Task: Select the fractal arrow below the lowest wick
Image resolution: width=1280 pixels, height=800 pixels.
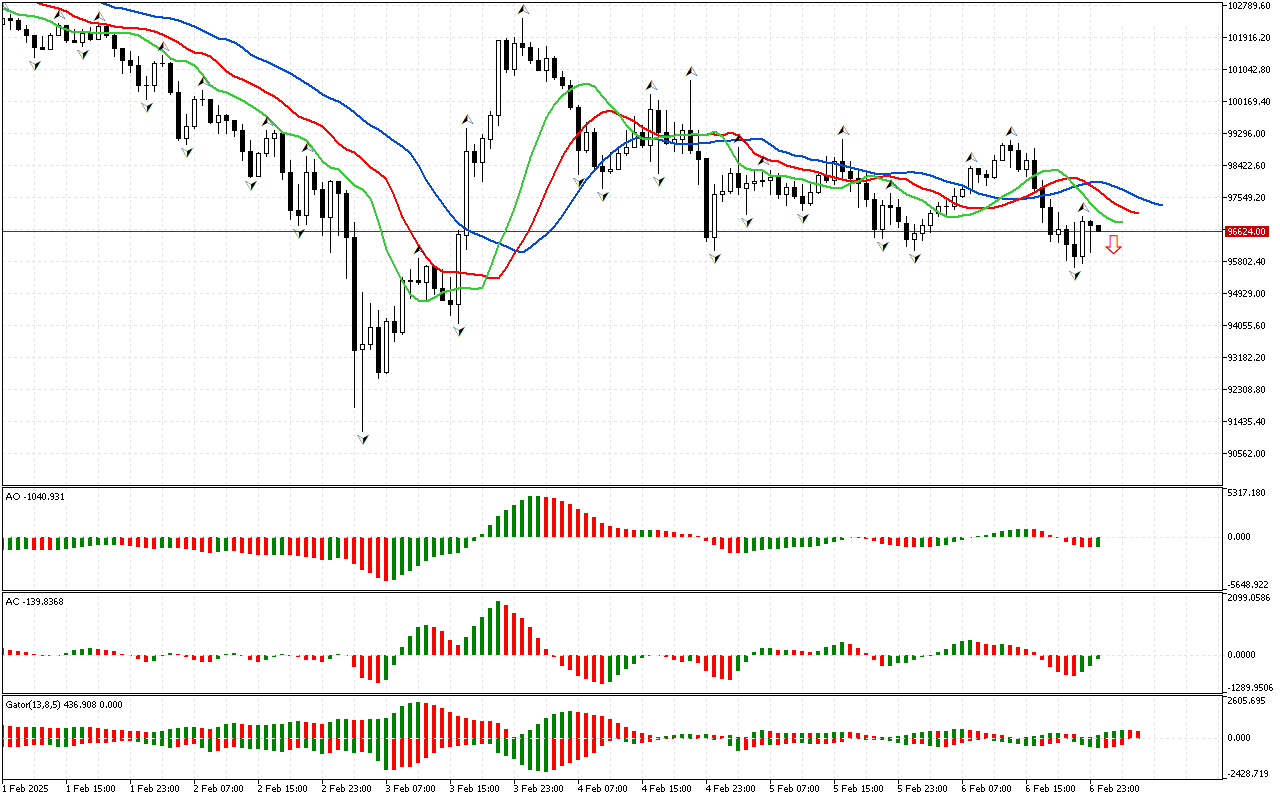Action: (x=362, y=439)
